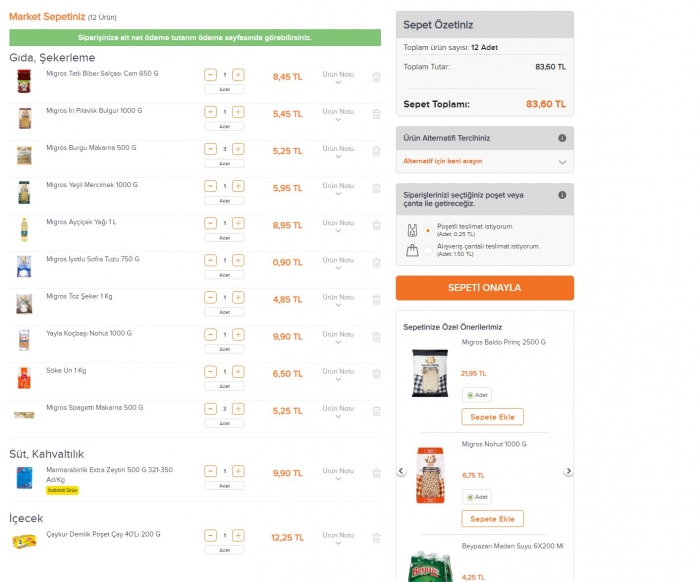Choose Alışveriş çantalı teslimat option

click(428, 250)
